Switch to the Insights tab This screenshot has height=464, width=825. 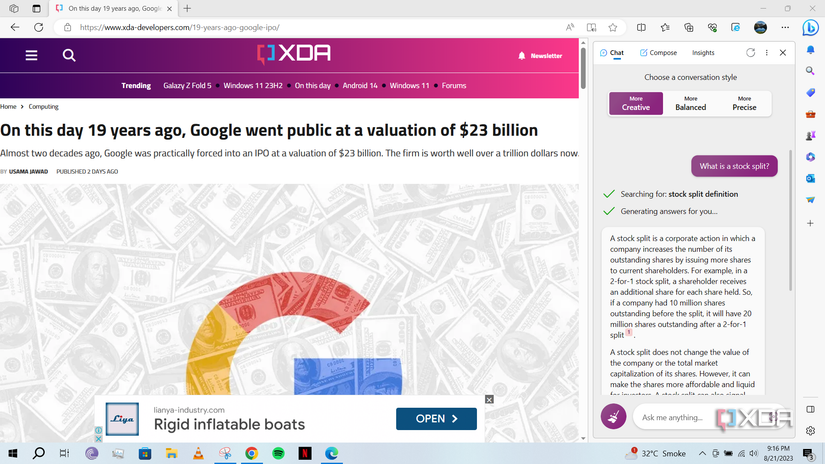(x=703, y=53)
